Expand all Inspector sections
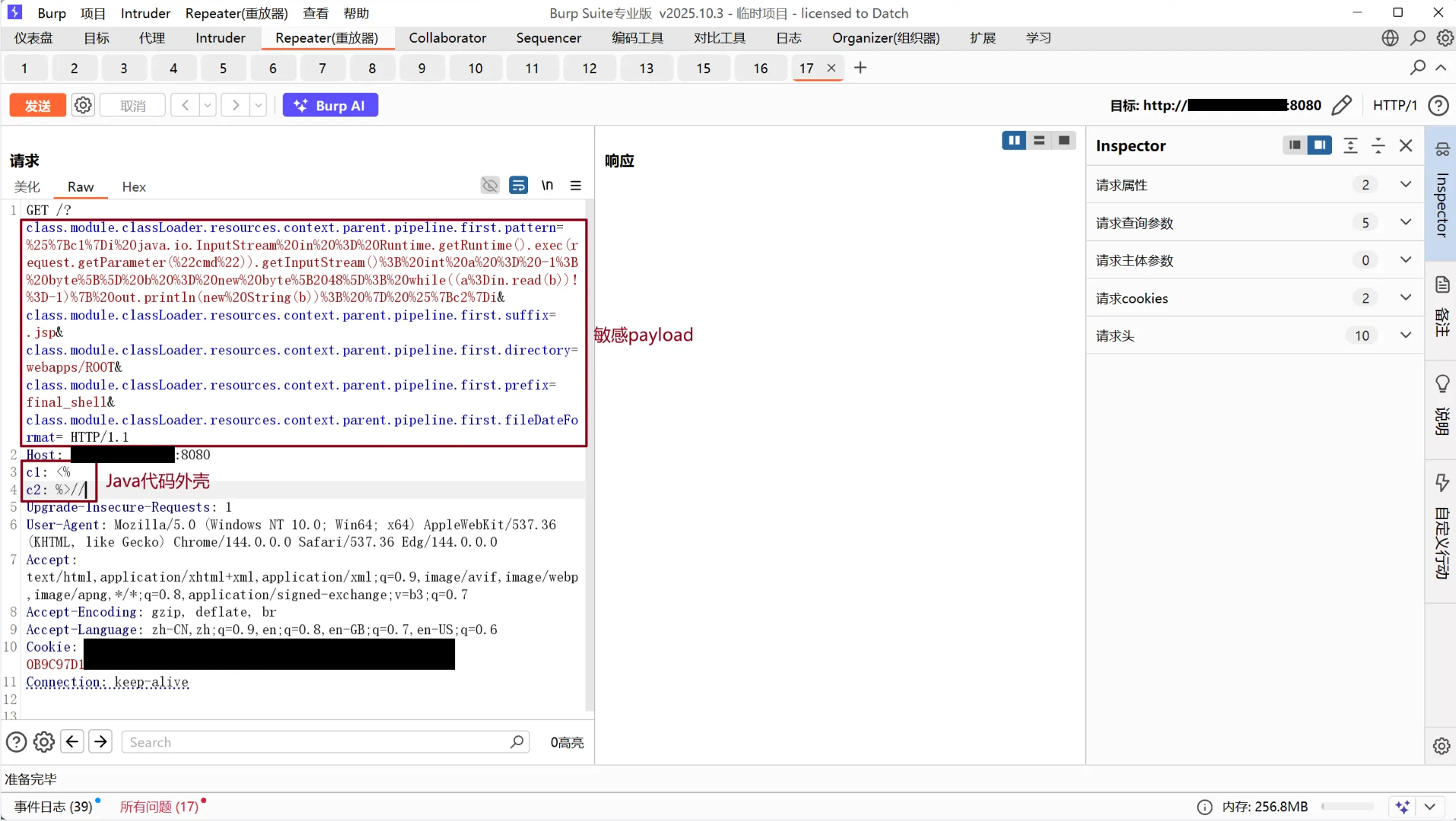Screen dimensions: 1456x821 [x=1350, y=145]
